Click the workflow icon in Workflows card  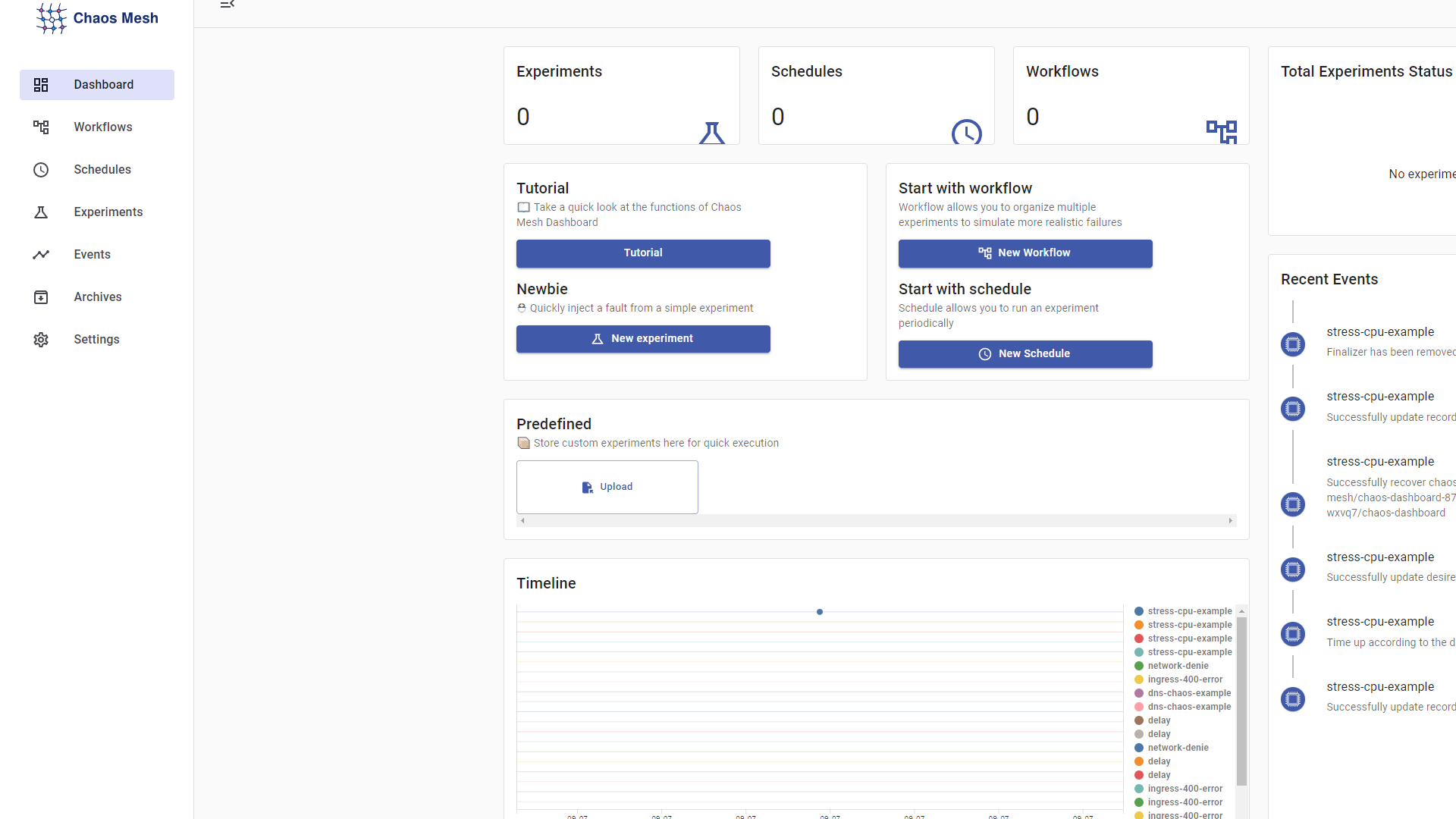(1221, 131)
